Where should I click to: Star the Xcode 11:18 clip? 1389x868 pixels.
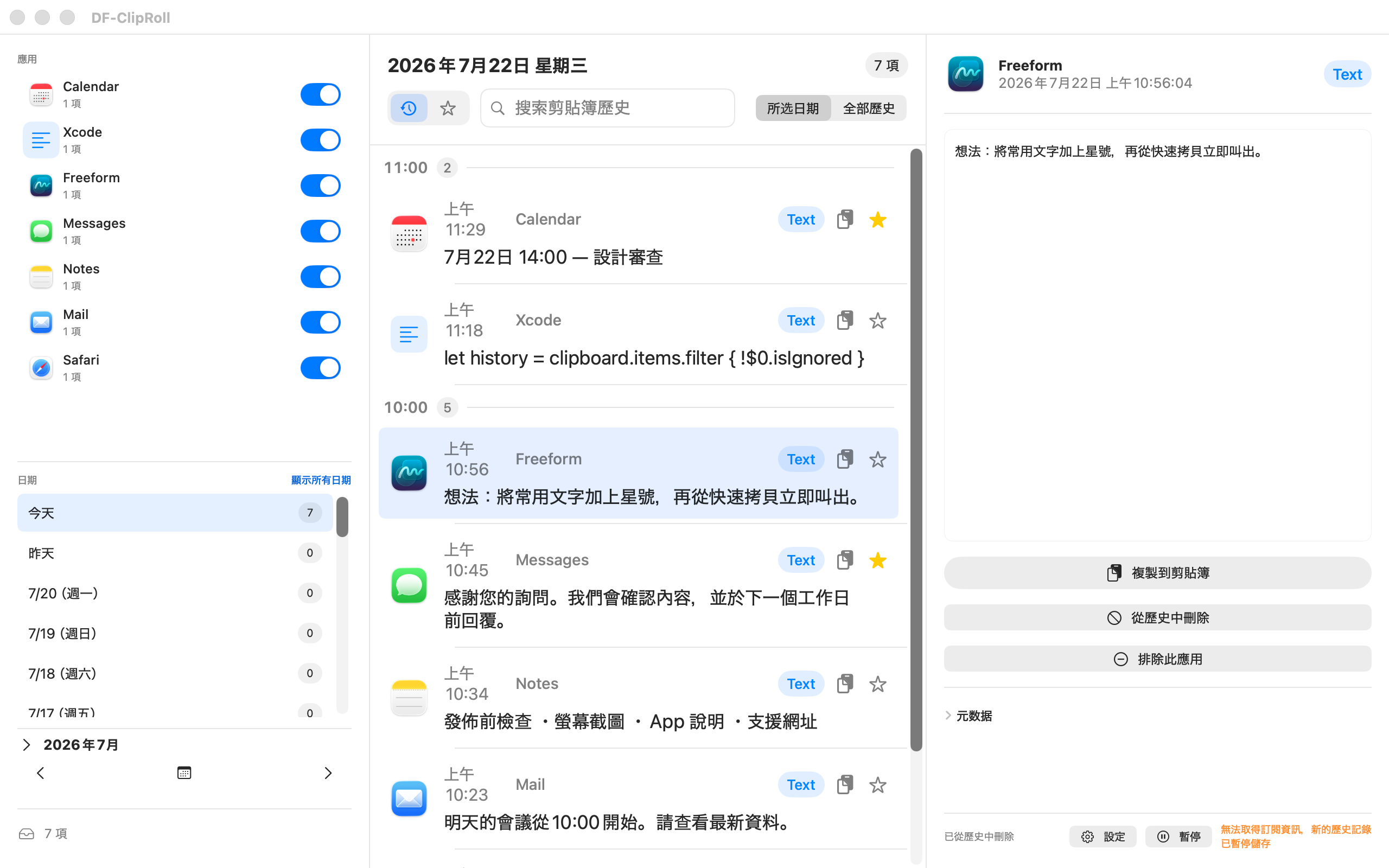[877, 320]
